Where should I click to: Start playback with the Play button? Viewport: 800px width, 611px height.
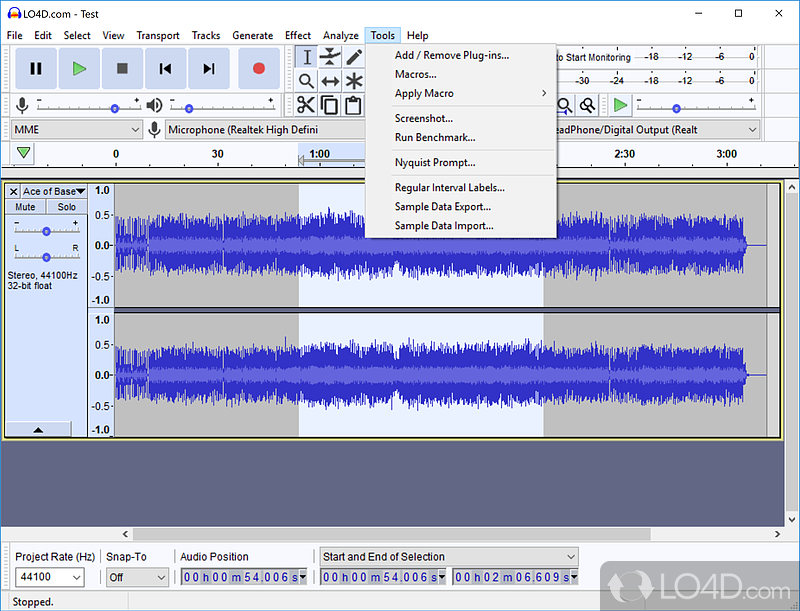tap(79, 68)
